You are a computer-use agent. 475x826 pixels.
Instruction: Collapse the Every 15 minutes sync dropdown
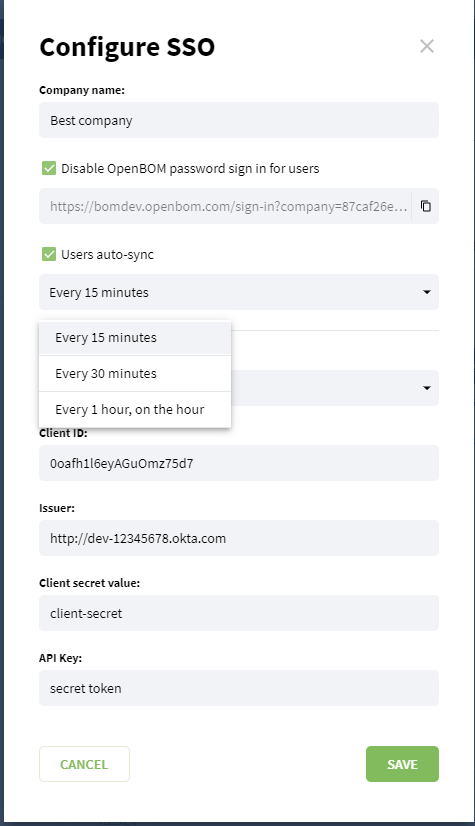239,292
